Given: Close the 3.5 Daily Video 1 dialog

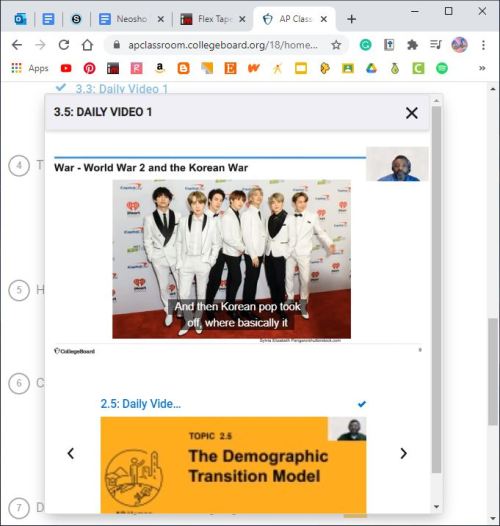Looking at the screenshot, I should [x=411, y=113].
